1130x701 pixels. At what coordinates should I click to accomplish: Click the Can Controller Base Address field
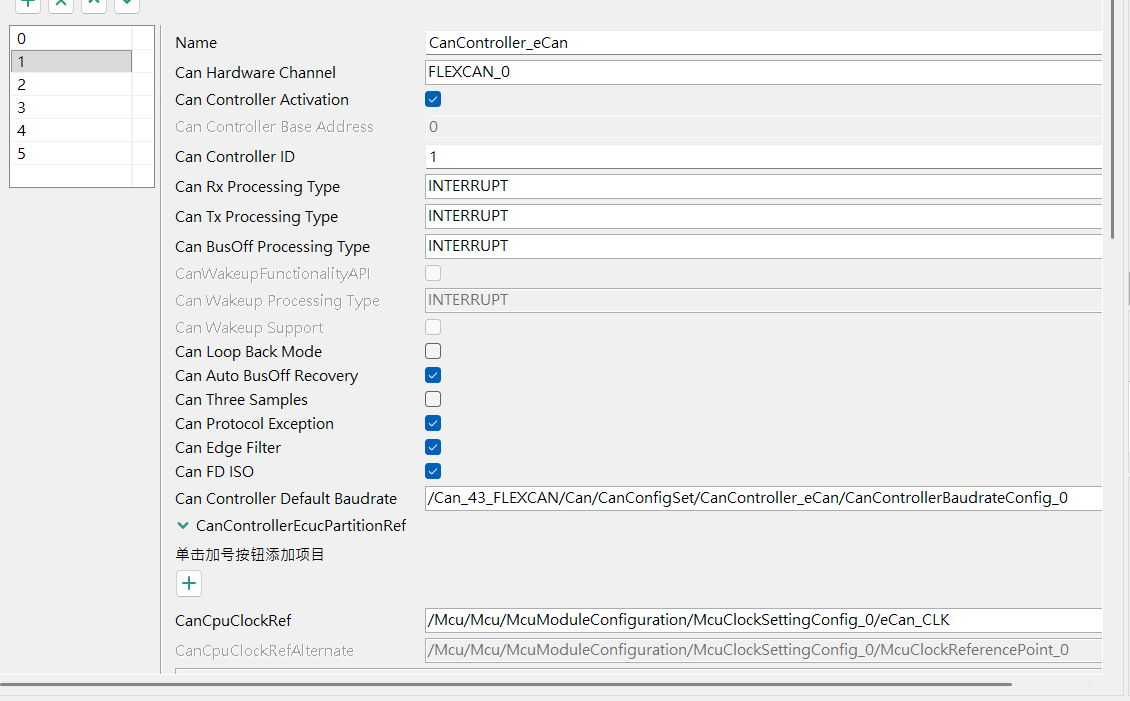pos(763,127)
